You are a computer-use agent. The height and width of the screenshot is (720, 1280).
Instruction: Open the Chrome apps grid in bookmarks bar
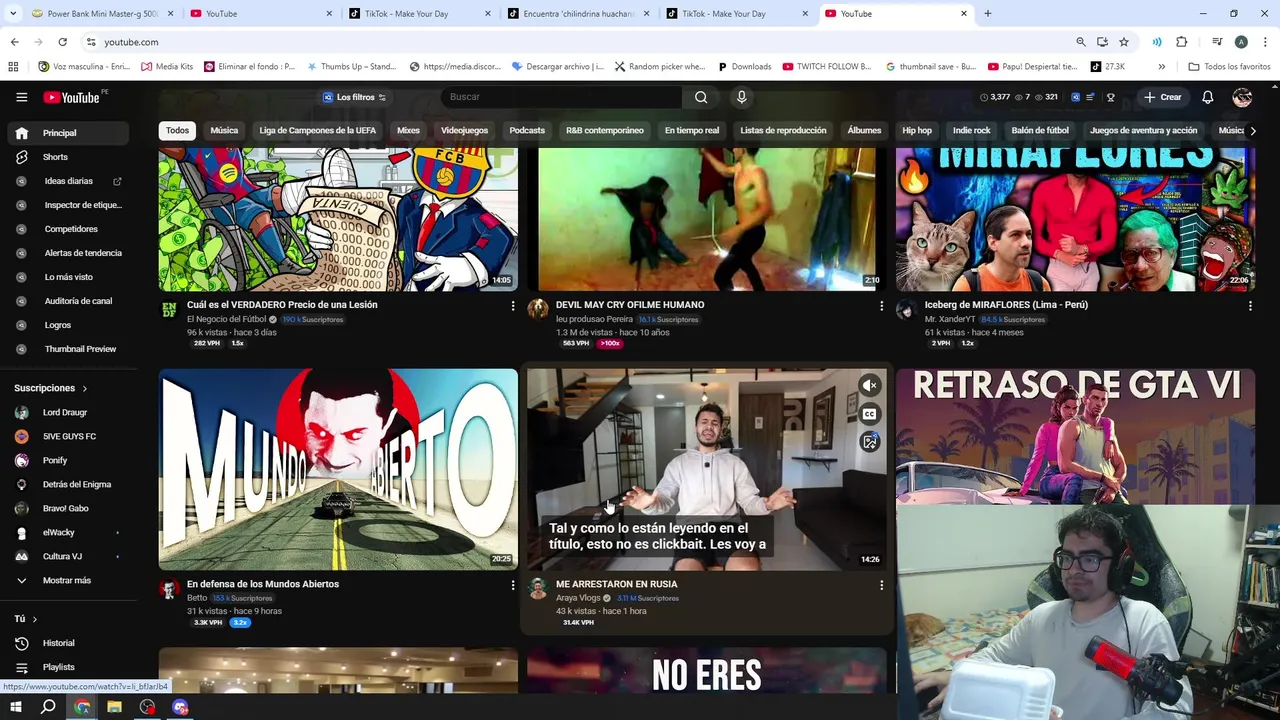[x=13, y=67]
